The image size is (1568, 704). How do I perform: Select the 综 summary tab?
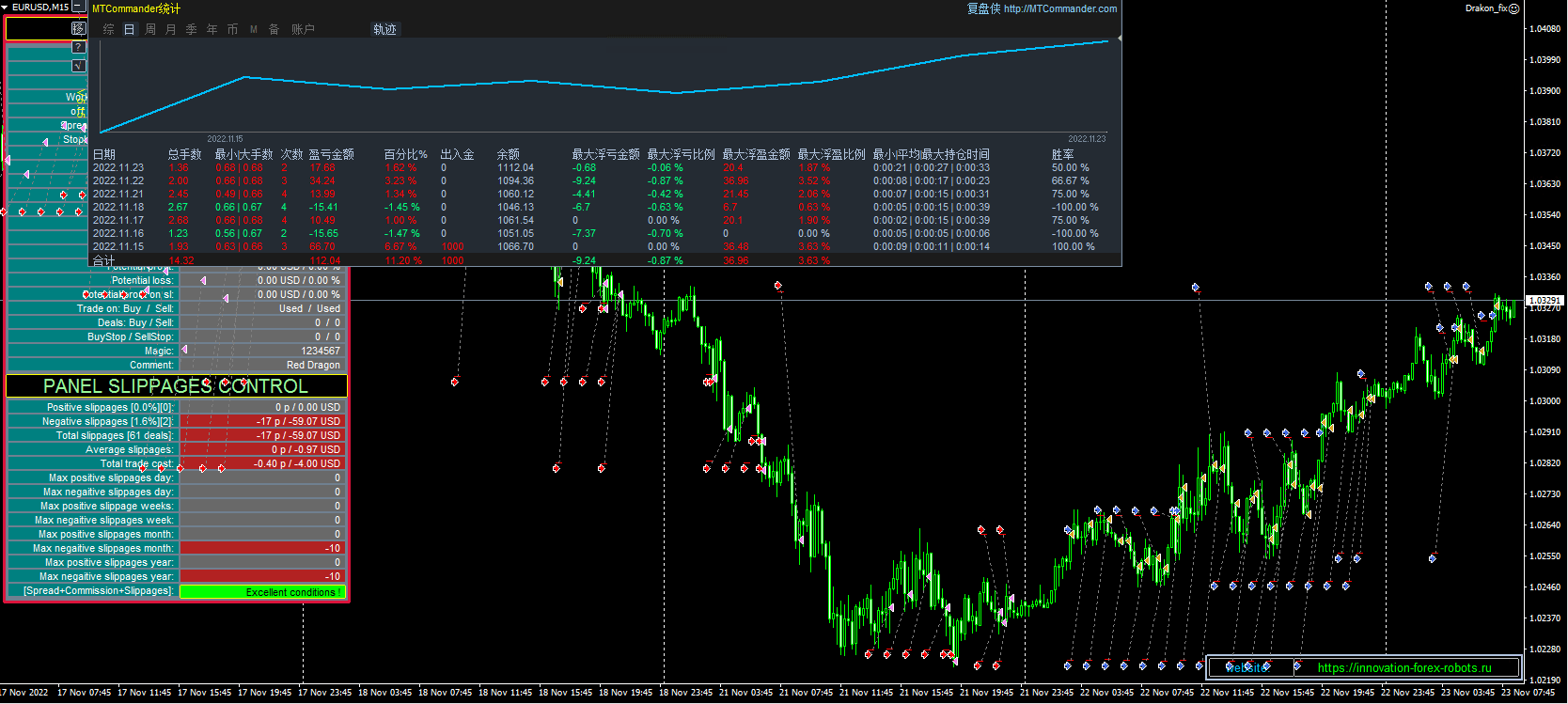click(x=108, y=29)
